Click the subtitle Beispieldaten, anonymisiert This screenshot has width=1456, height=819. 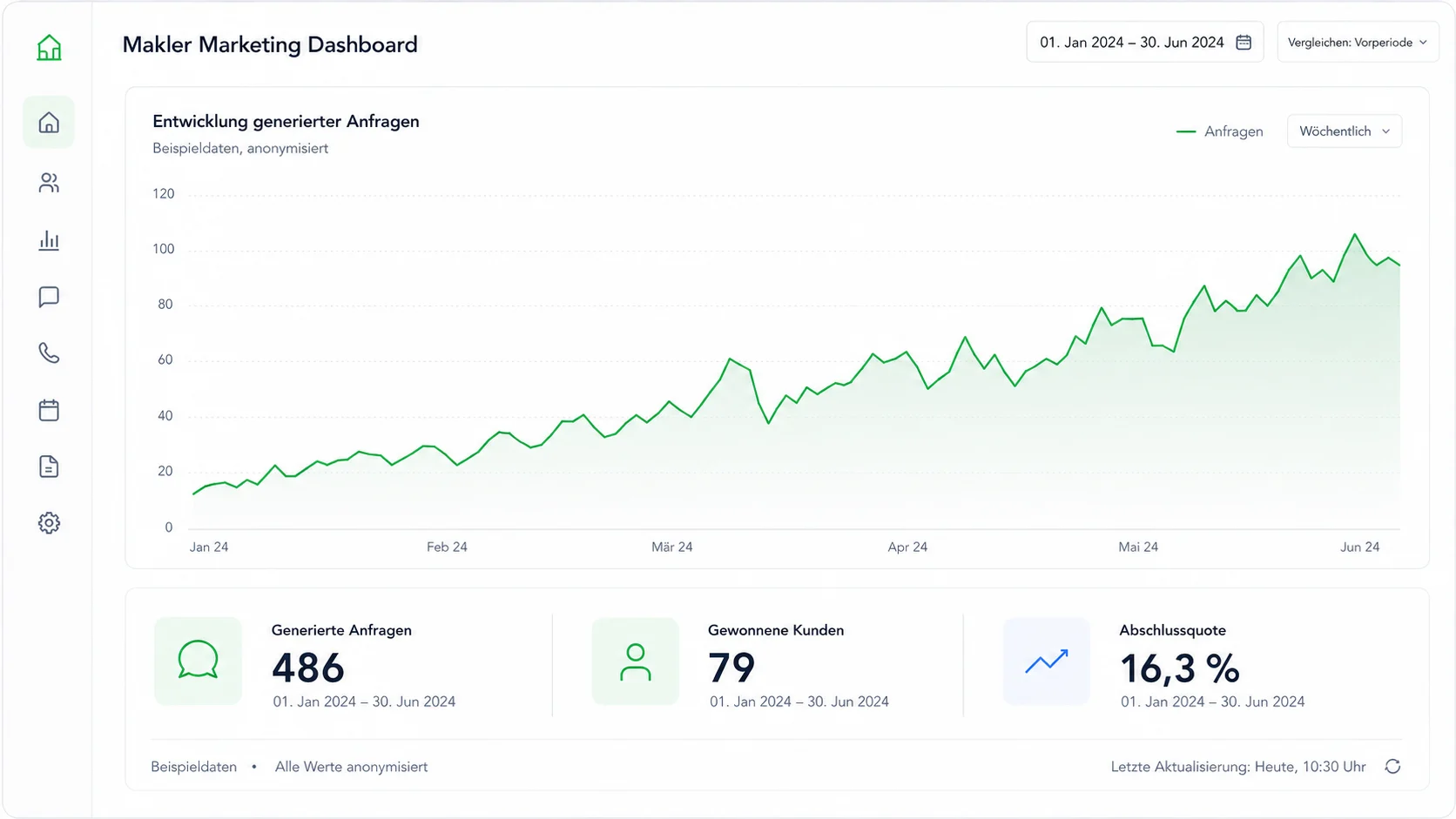tap(240, 148)
